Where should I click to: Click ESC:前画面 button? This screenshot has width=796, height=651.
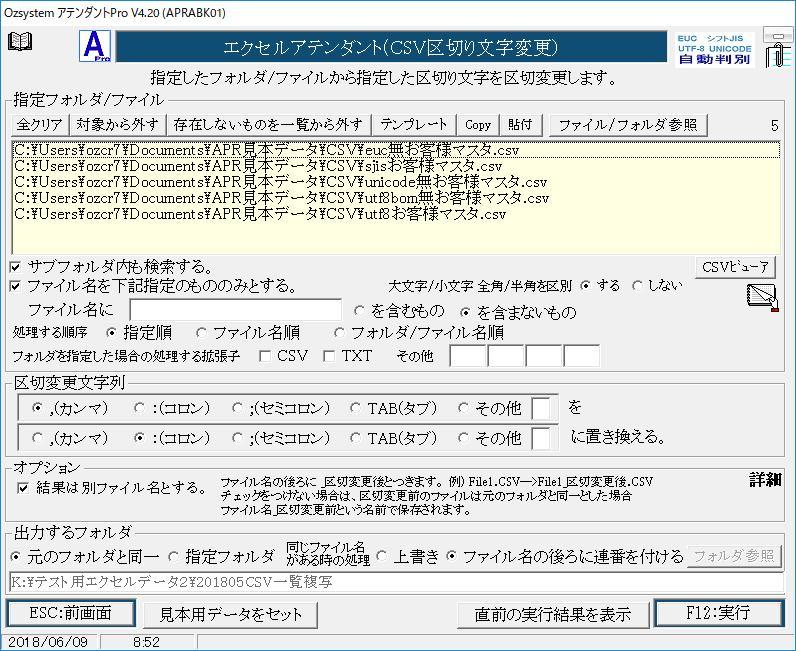click(71, 613)
